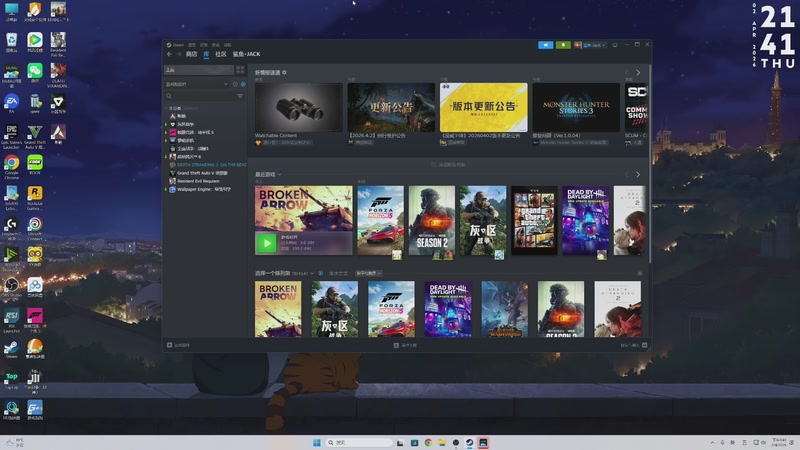Open Steam desktop shortcut

[x=11, y=348]
